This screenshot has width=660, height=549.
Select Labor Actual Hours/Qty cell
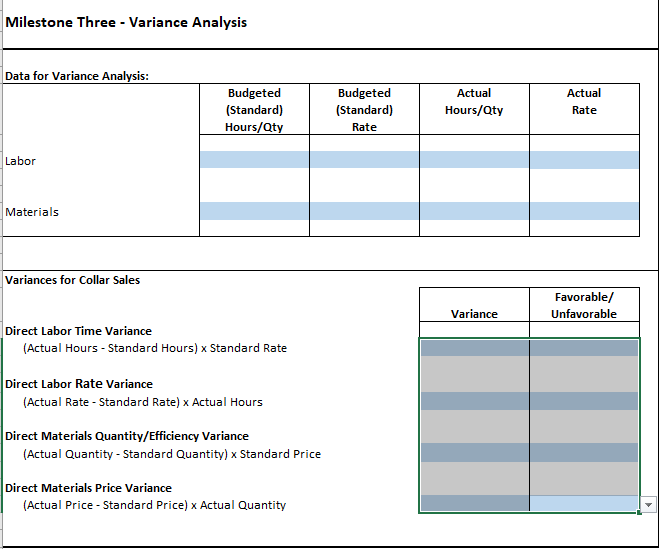(x=474, y=160)
